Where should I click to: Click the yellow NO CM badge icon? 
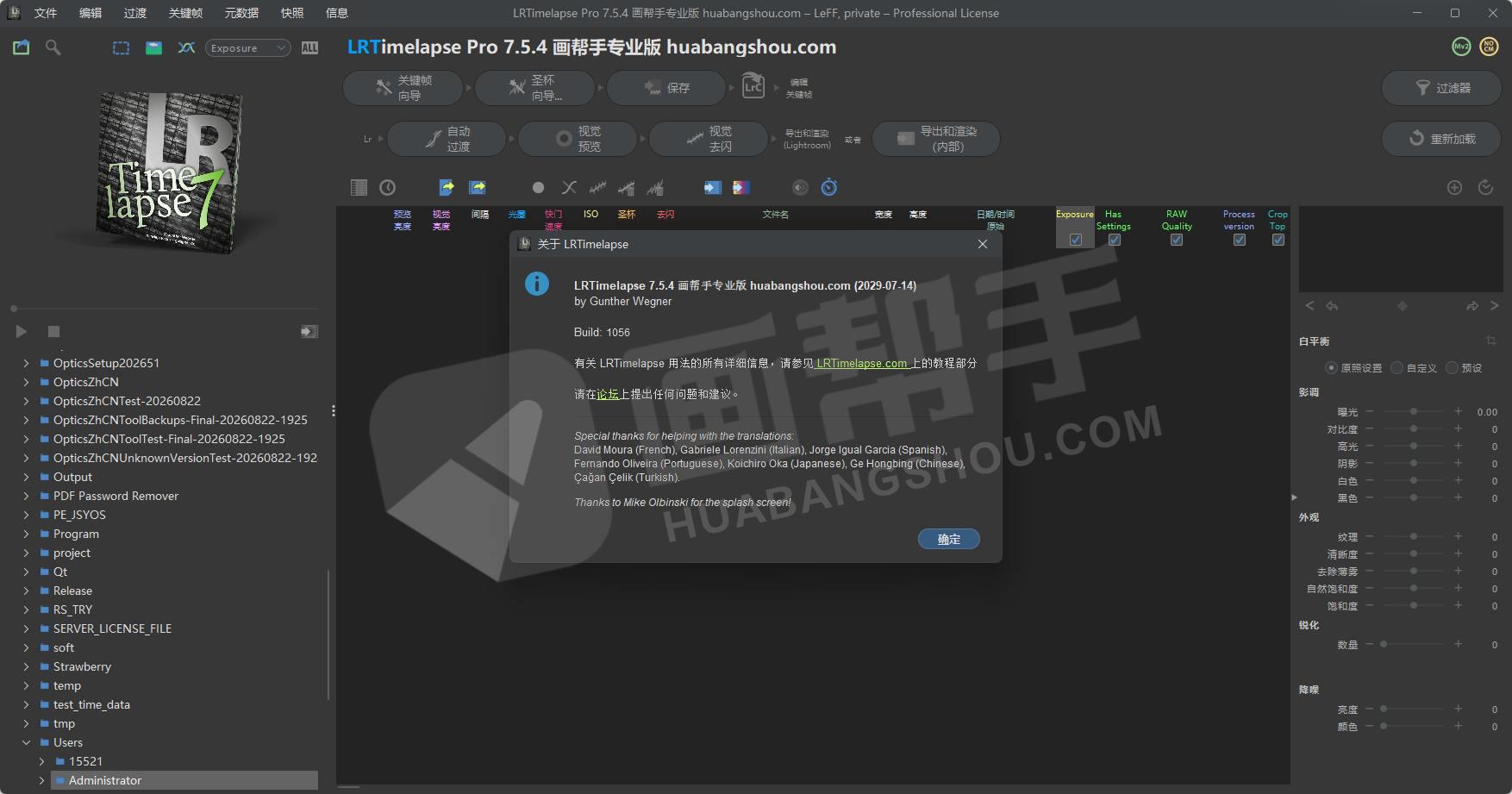click(x=1489, y=47)
